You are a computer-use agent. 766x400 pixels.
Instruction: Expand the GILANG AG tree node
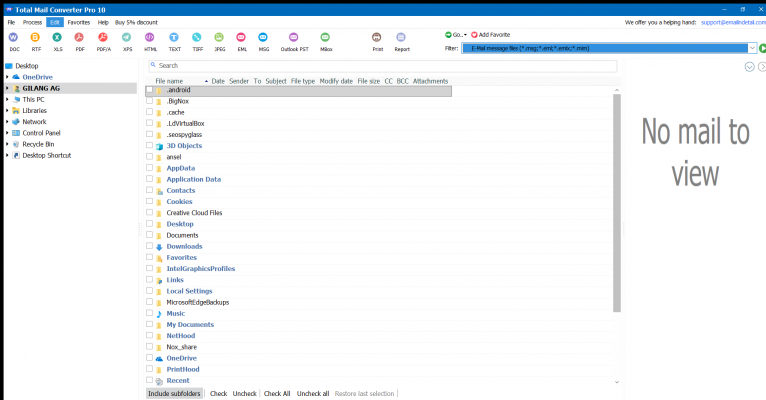pos(7,88)
